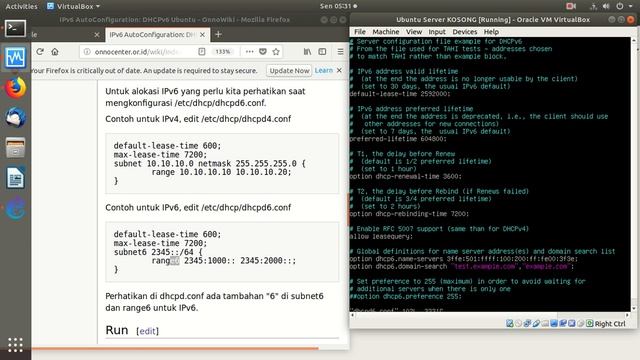Open Terminal from the Ubuntu dock

click(15, 28)
